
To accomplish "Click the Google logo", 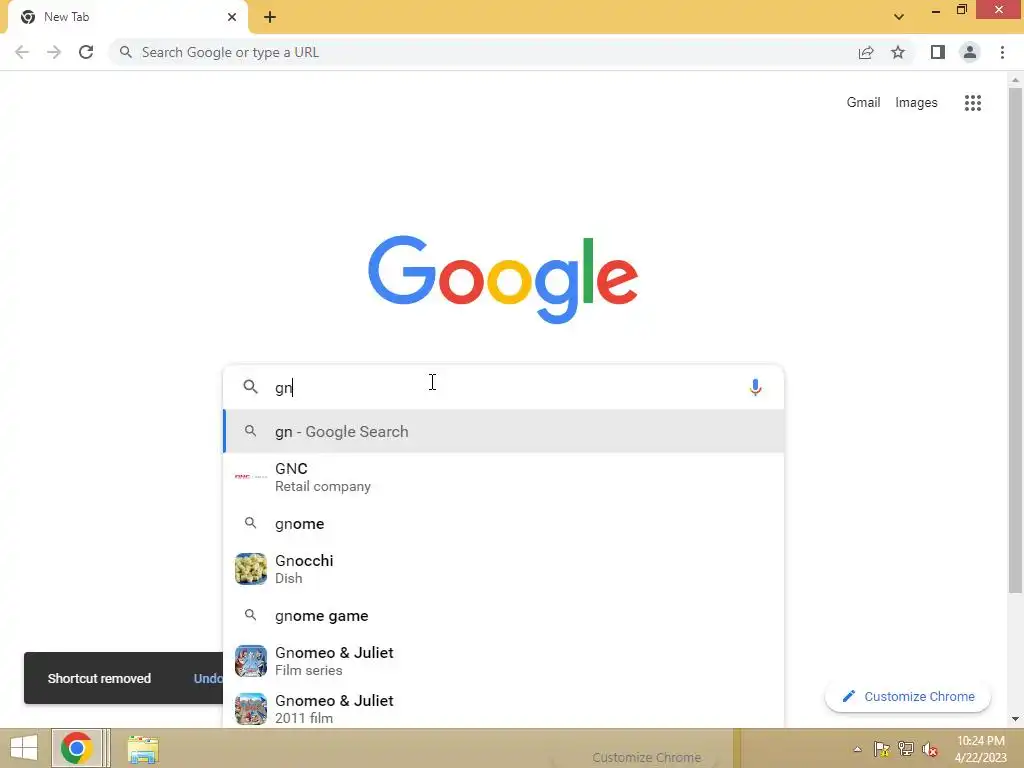I will (x=503, y=279).
